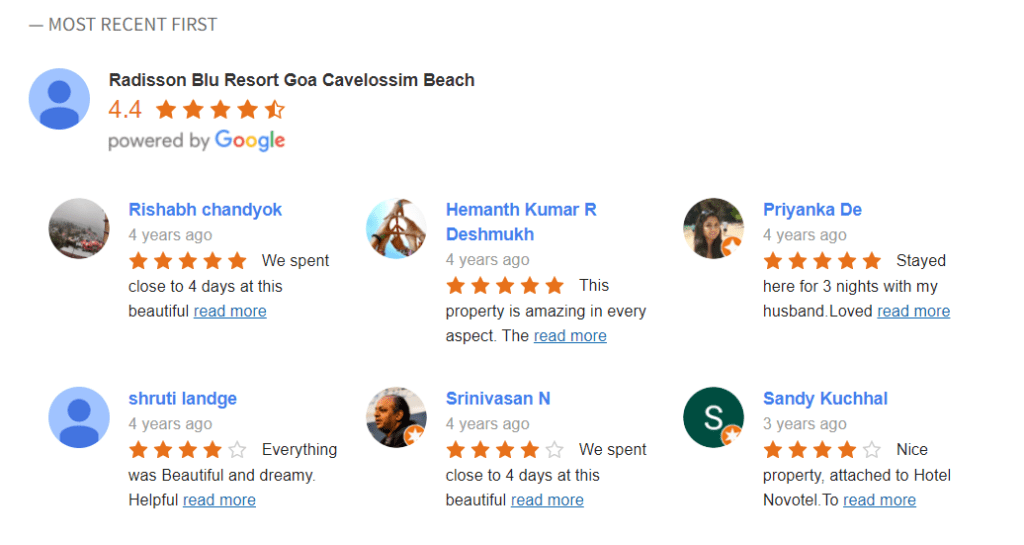Screen dimensions: 1024x545
Task: Click shruti landge's default avatar icon
Action: click(78, 417)
